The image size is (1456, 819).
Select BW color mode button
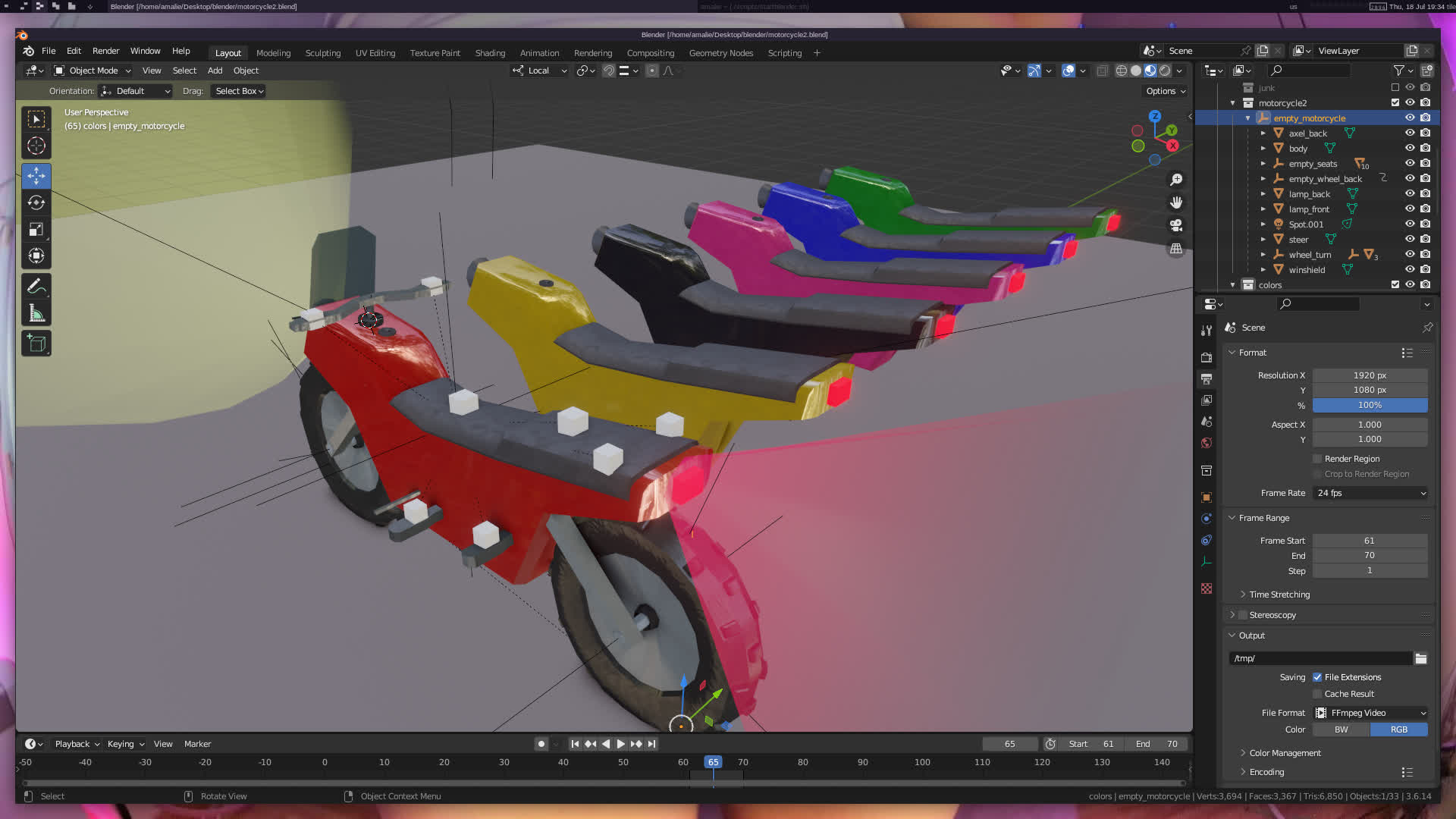tap(1341, 730)
